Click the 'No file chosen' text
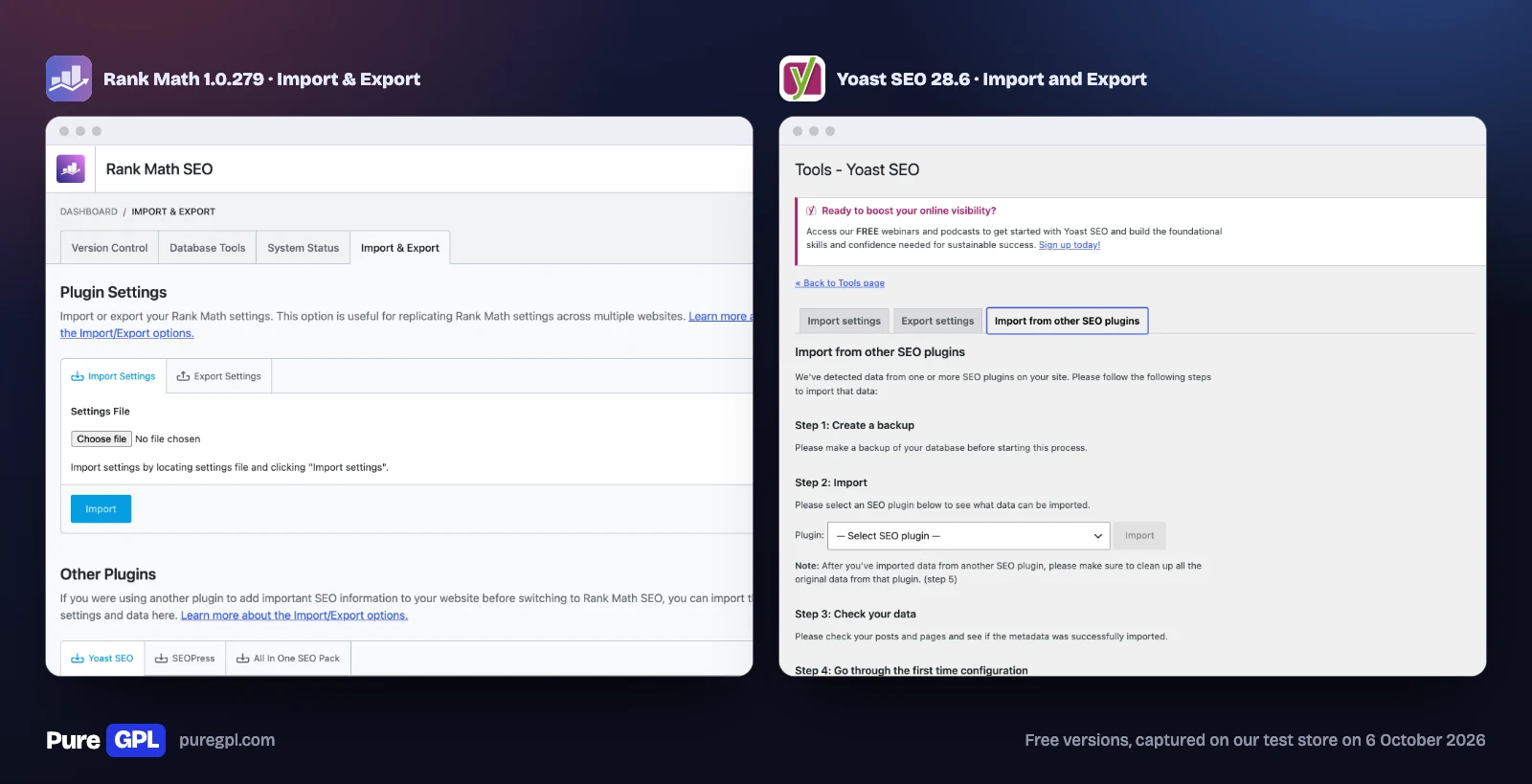This screenshot has height=784, width=1532. click(168, 439)
